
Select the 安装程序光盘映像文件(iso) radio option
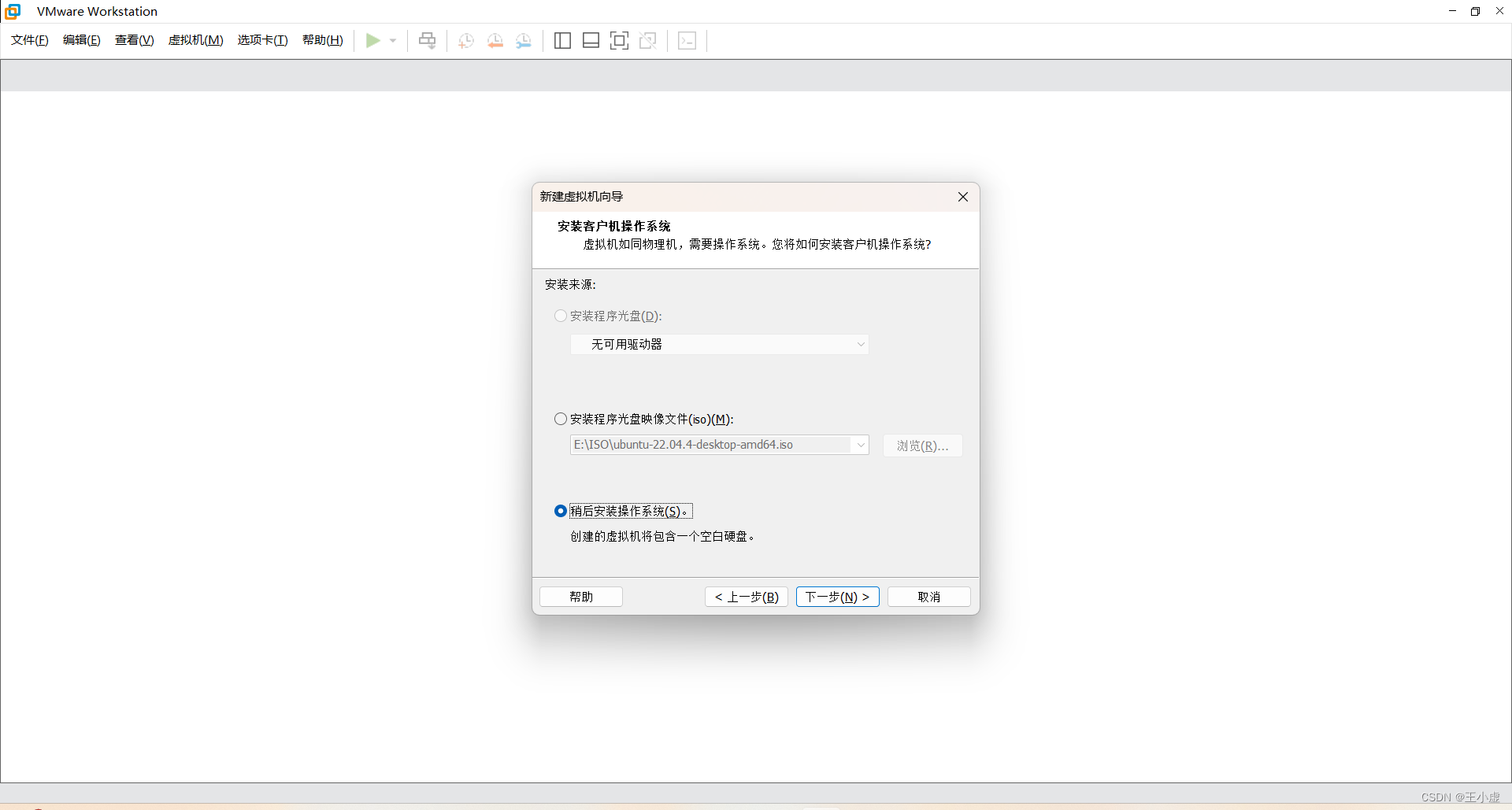[561, 419]
